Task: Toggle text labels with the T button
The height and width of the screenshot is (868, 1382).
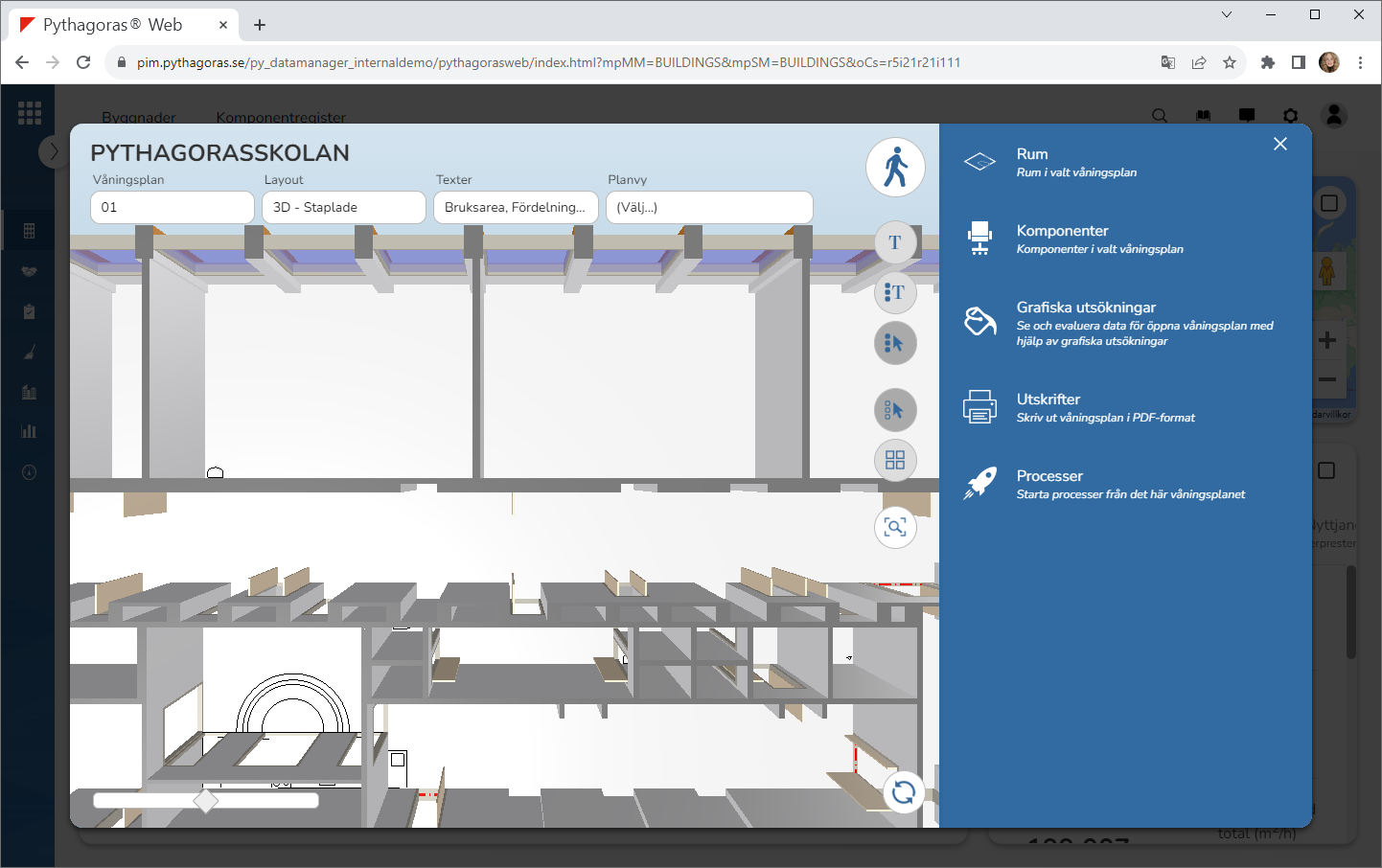Action: click(x=895, y=242)
